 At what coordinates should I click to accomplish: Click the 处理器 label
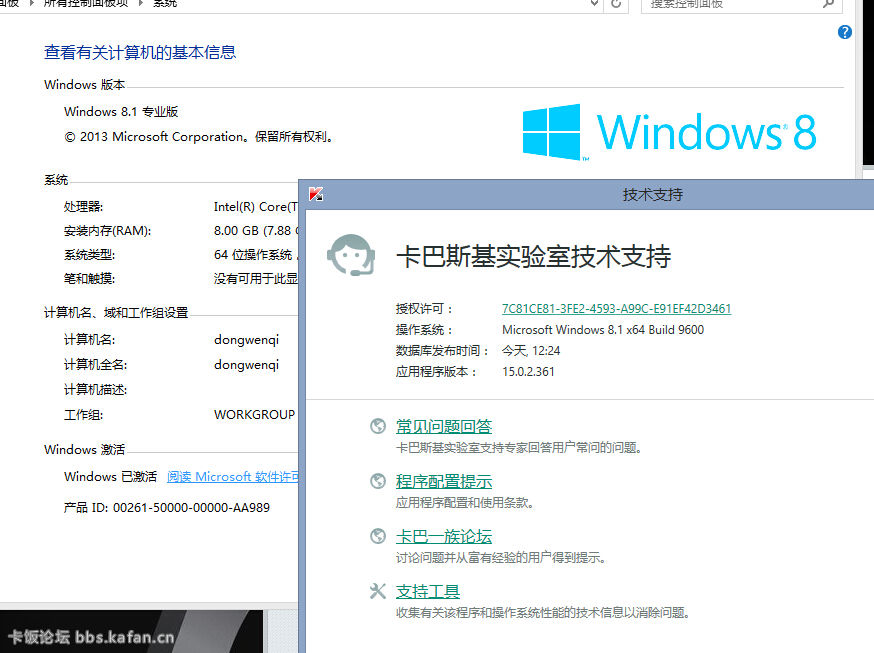84,207
